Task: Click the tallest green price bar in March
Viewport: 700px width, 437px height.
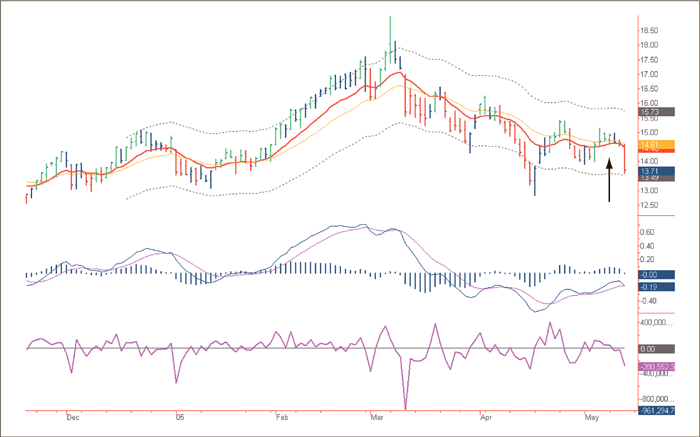Action: (390, 35)
